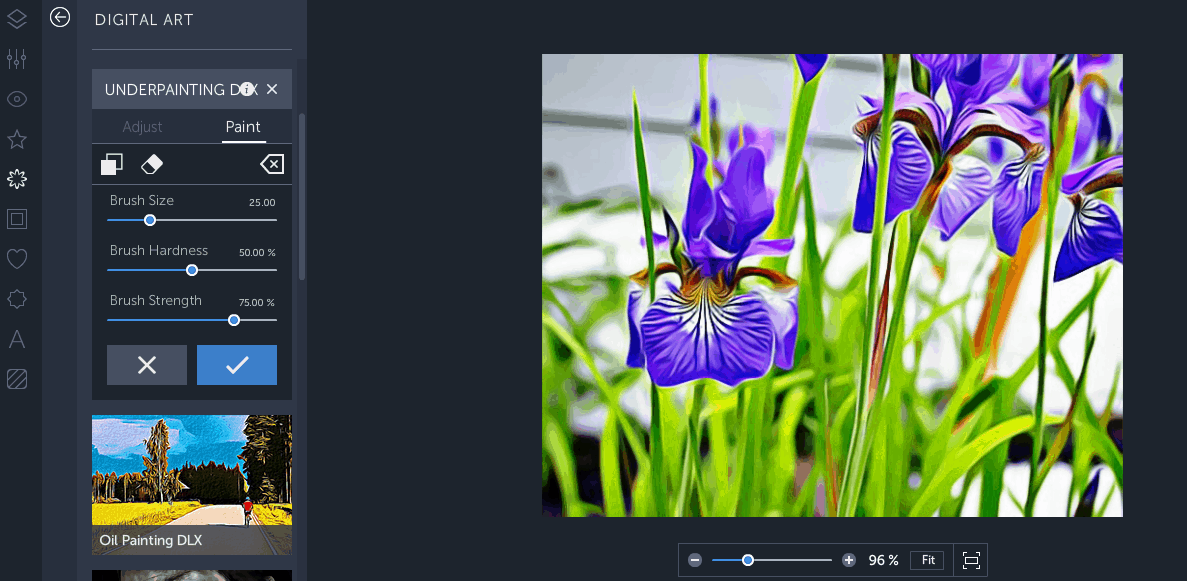
Task: Click the 96 % zoom value
Action: 883,561
